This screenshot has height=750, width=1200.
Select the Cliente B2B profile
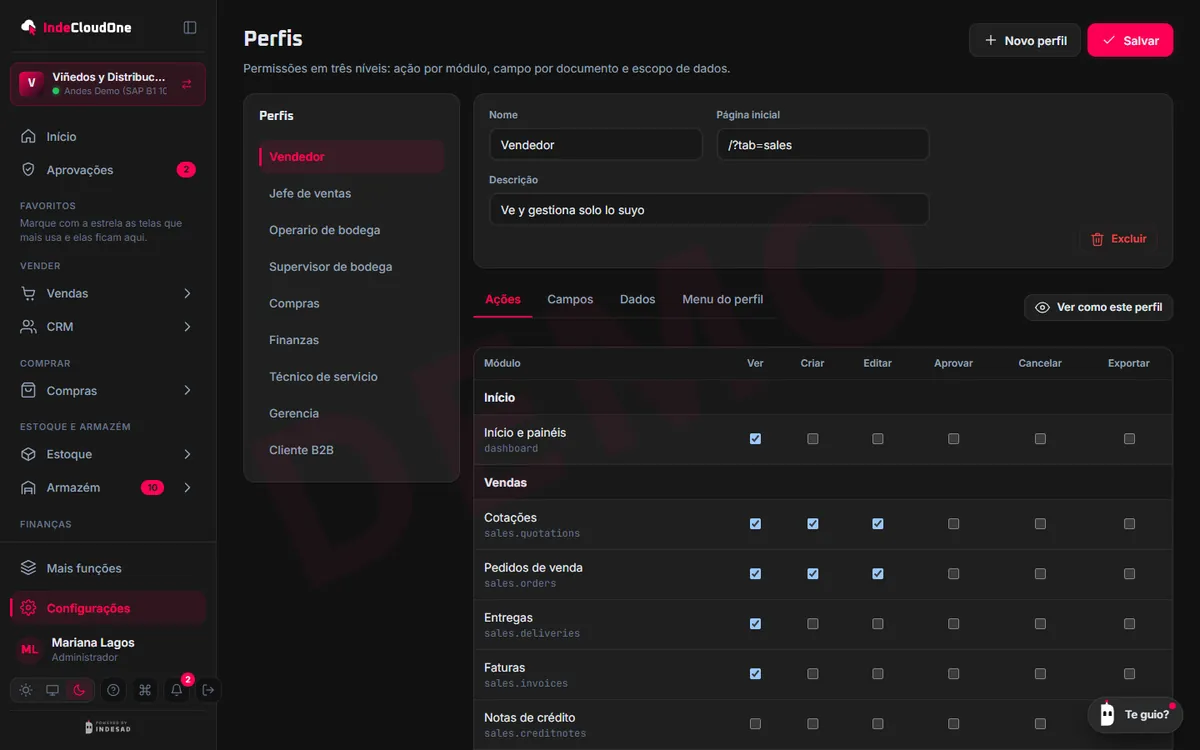pyautogui.click(x=352, y=451)
